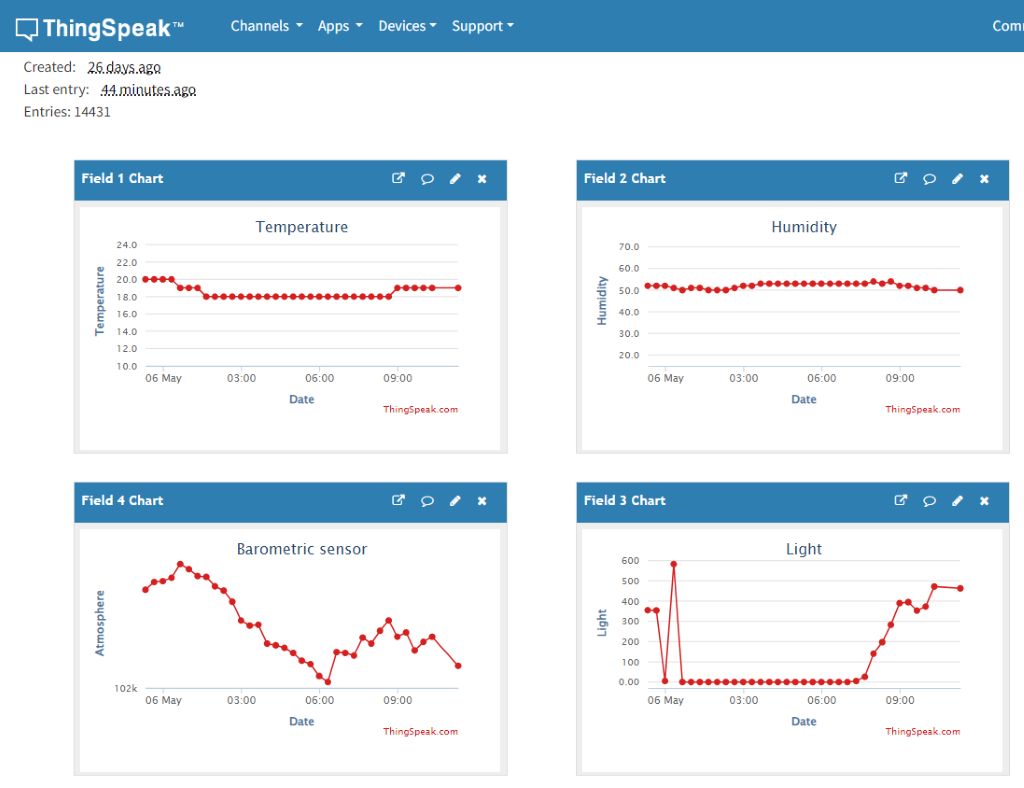Open Field 1 Chart in new window
This screenshot has height=788, width=1024.
click(398, 178)
